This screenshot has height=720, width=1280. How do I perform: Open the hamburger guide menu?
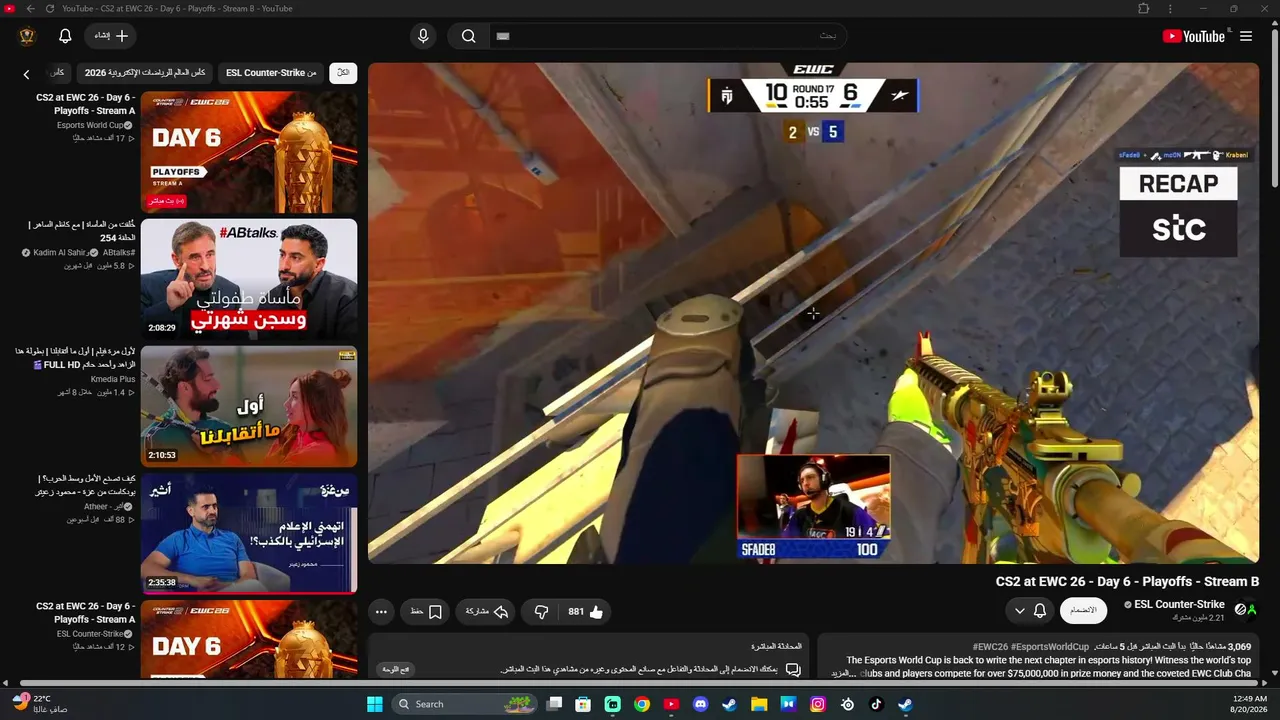pyautogui.click(x=1246, y=36)
